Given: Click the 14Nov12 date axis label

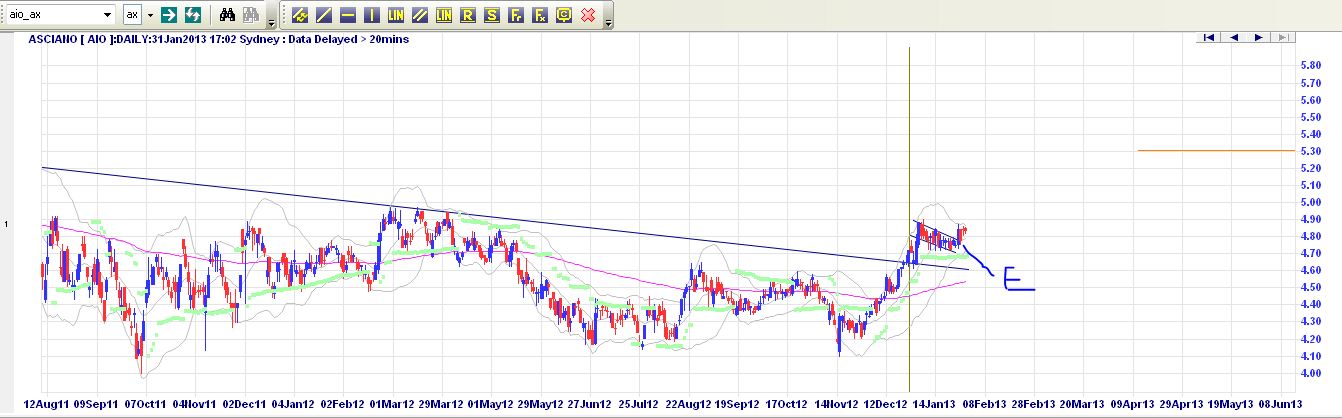Looking at the screenshot, I should (x=835, y=406).
